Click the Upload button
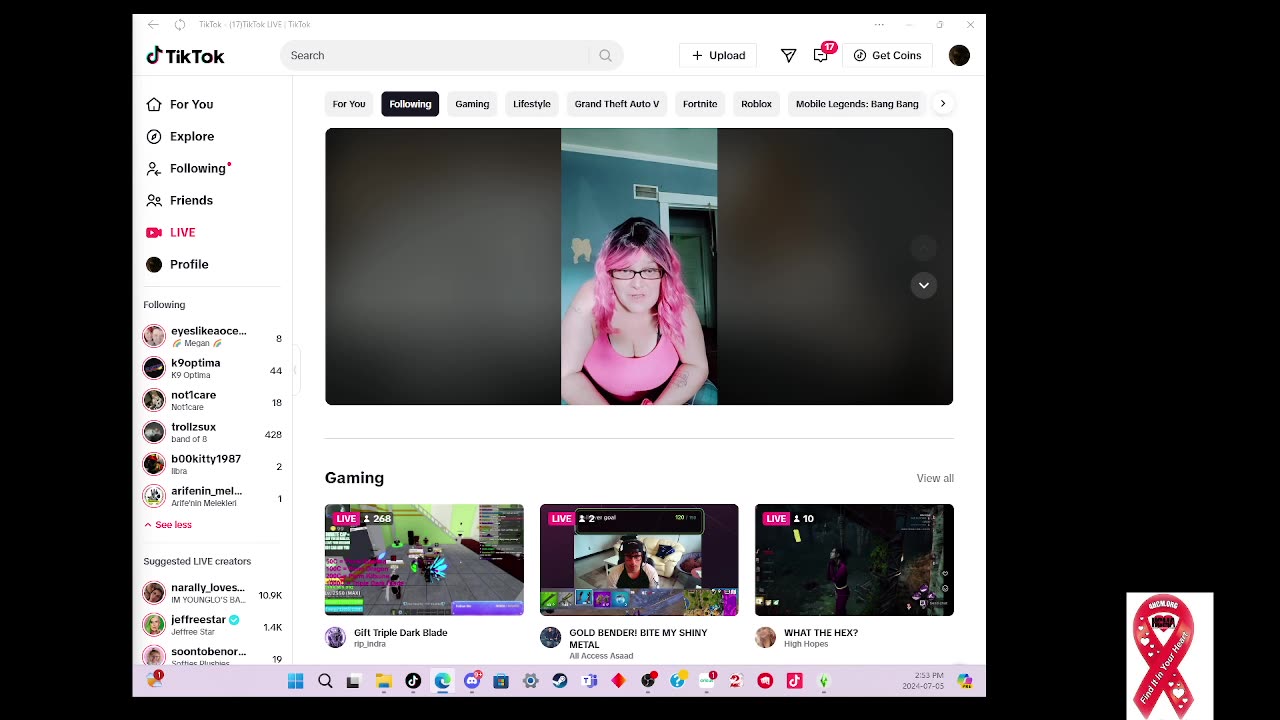The width and height of the screenshot is (1280, 720). tap(718, 56)
